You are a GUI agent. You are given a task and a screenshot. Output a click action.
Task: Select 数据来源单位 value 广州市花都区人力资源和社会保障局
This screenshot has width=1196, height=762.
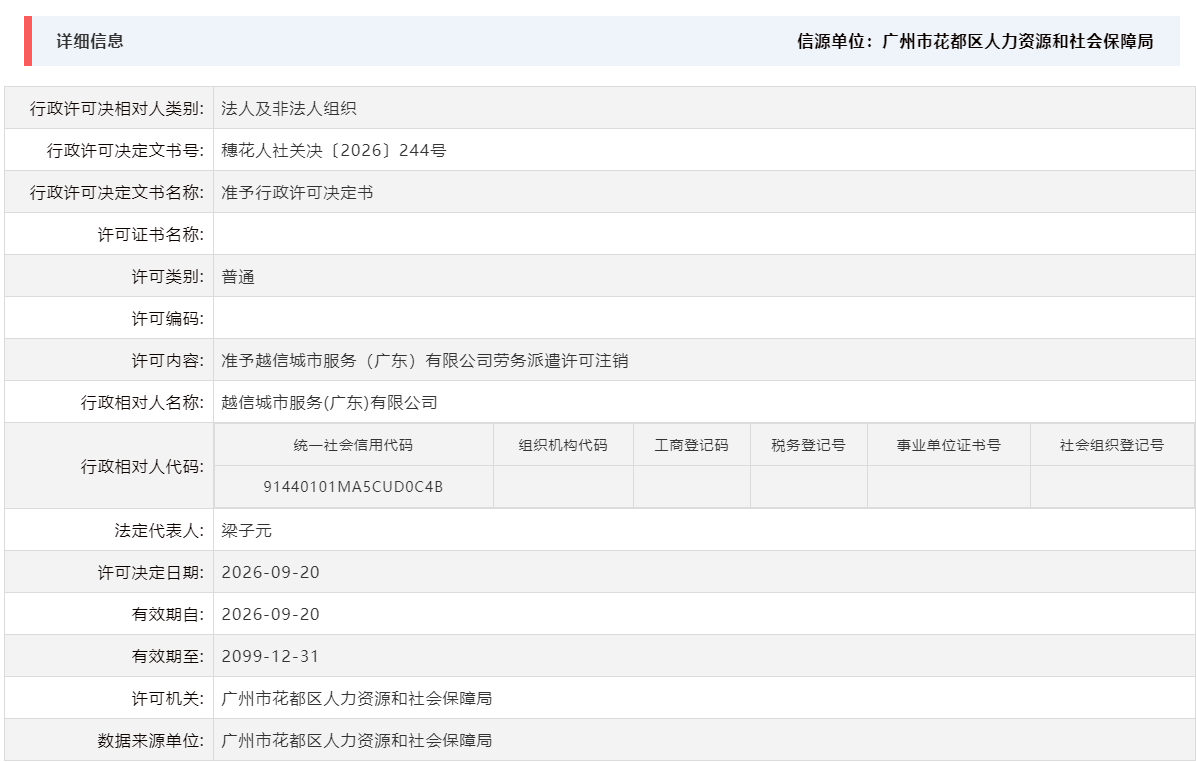click(356, 740)
